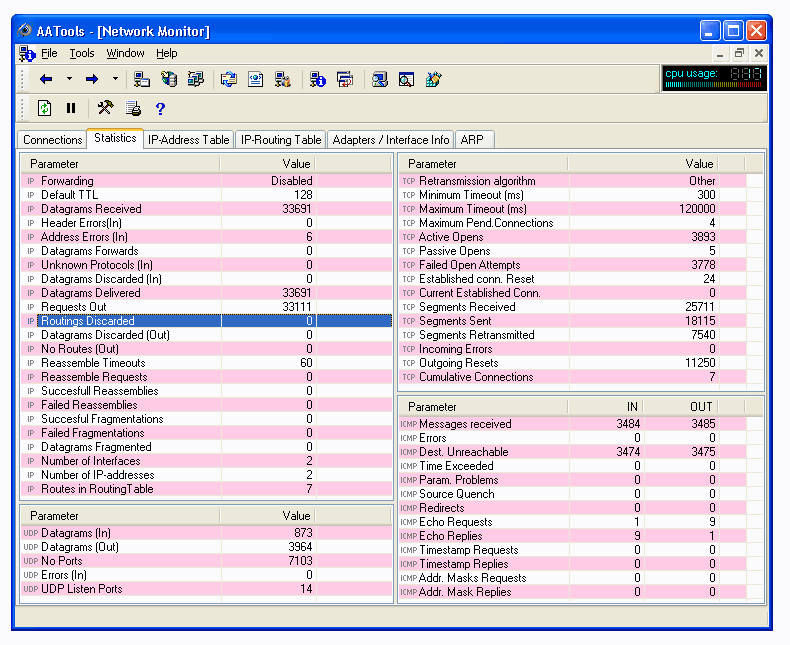790x645 pixels.
Task: Open the Tools menu
Action: pos(82,53)
